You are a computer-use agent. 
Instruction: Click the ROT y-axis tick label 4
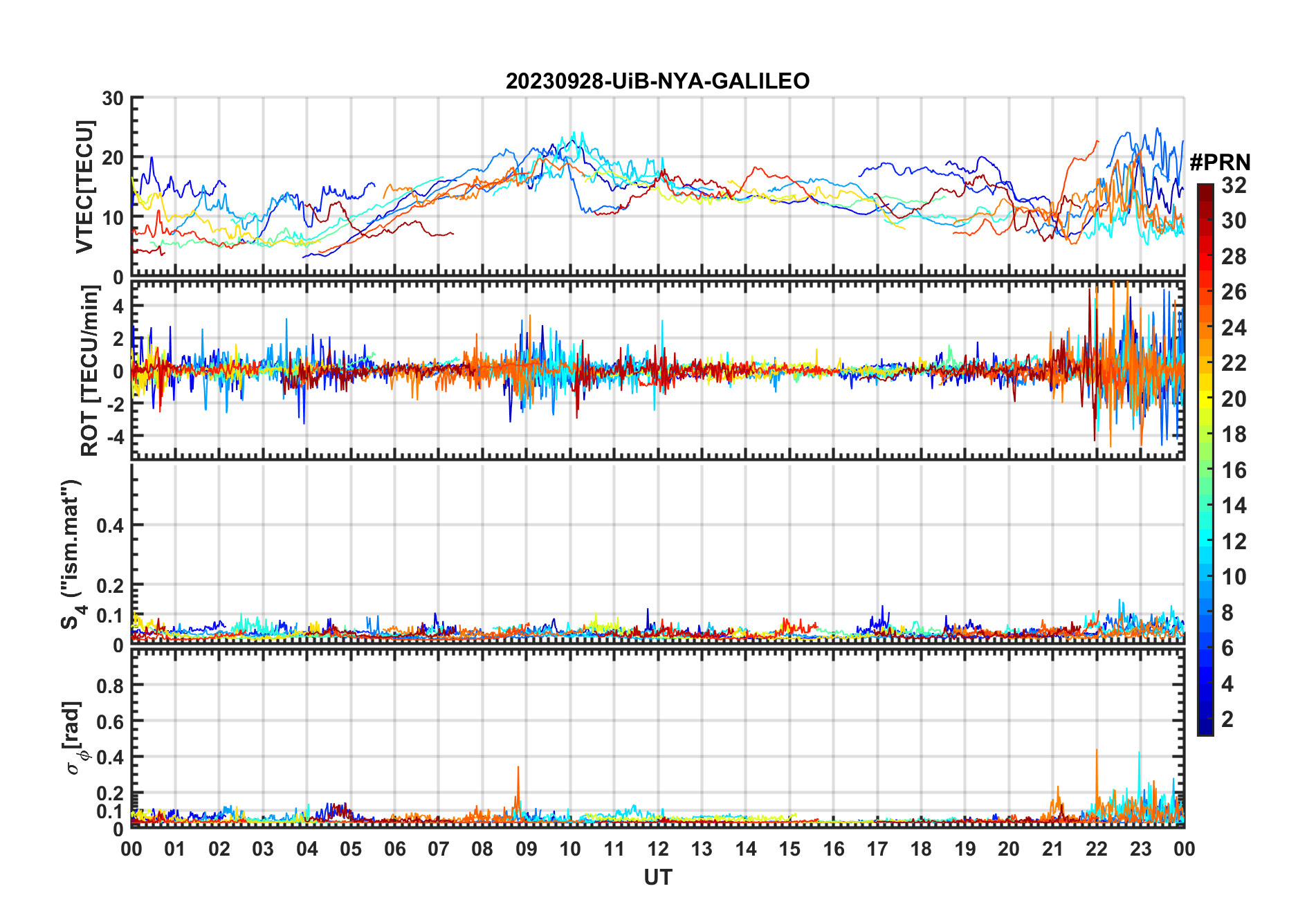click(x=118, y=306)
